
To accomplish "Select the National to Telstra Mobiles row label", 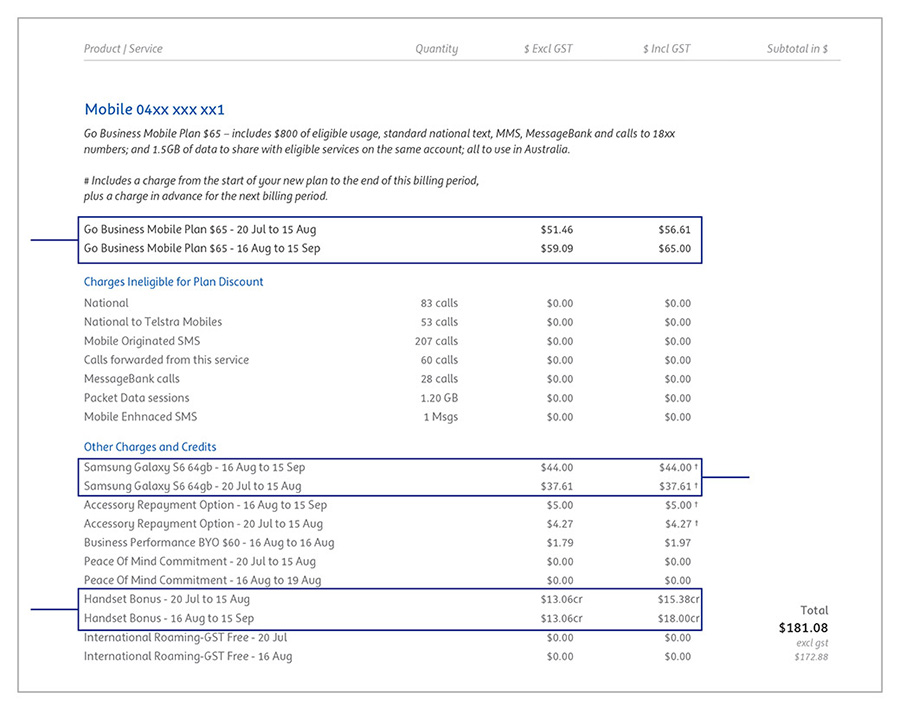I will pyautogui.click(x=153, y=322).
